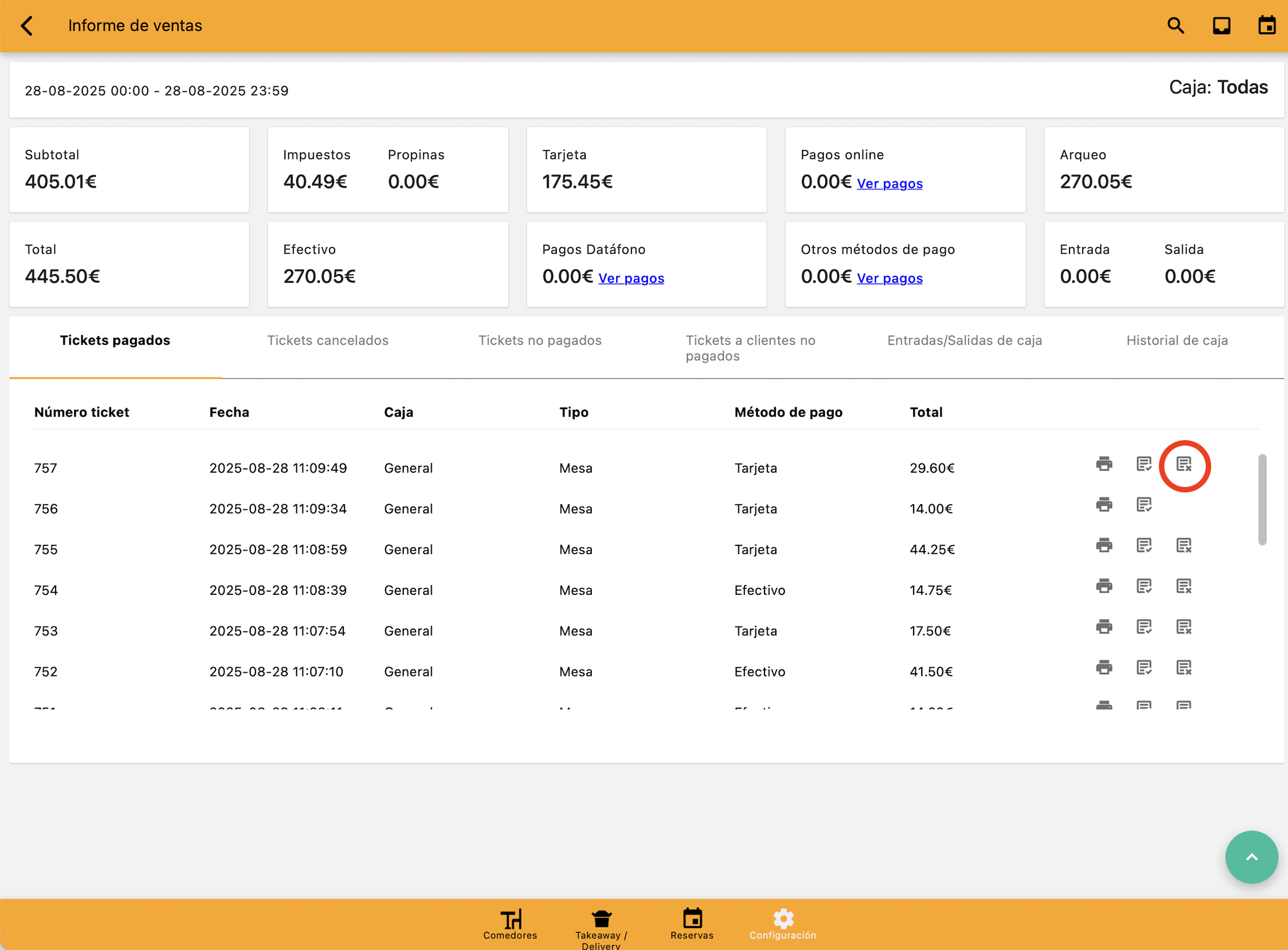Open Entradas/Salidas de caja tab

pos(964,340)
